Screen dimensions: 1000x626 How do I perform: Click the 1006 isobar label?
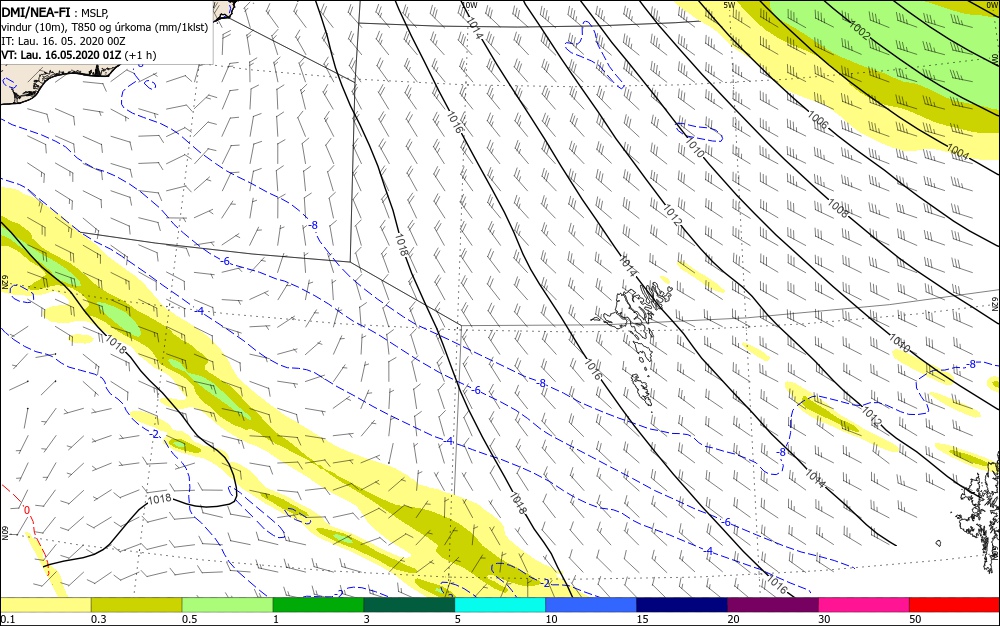(x=818, y=120)
